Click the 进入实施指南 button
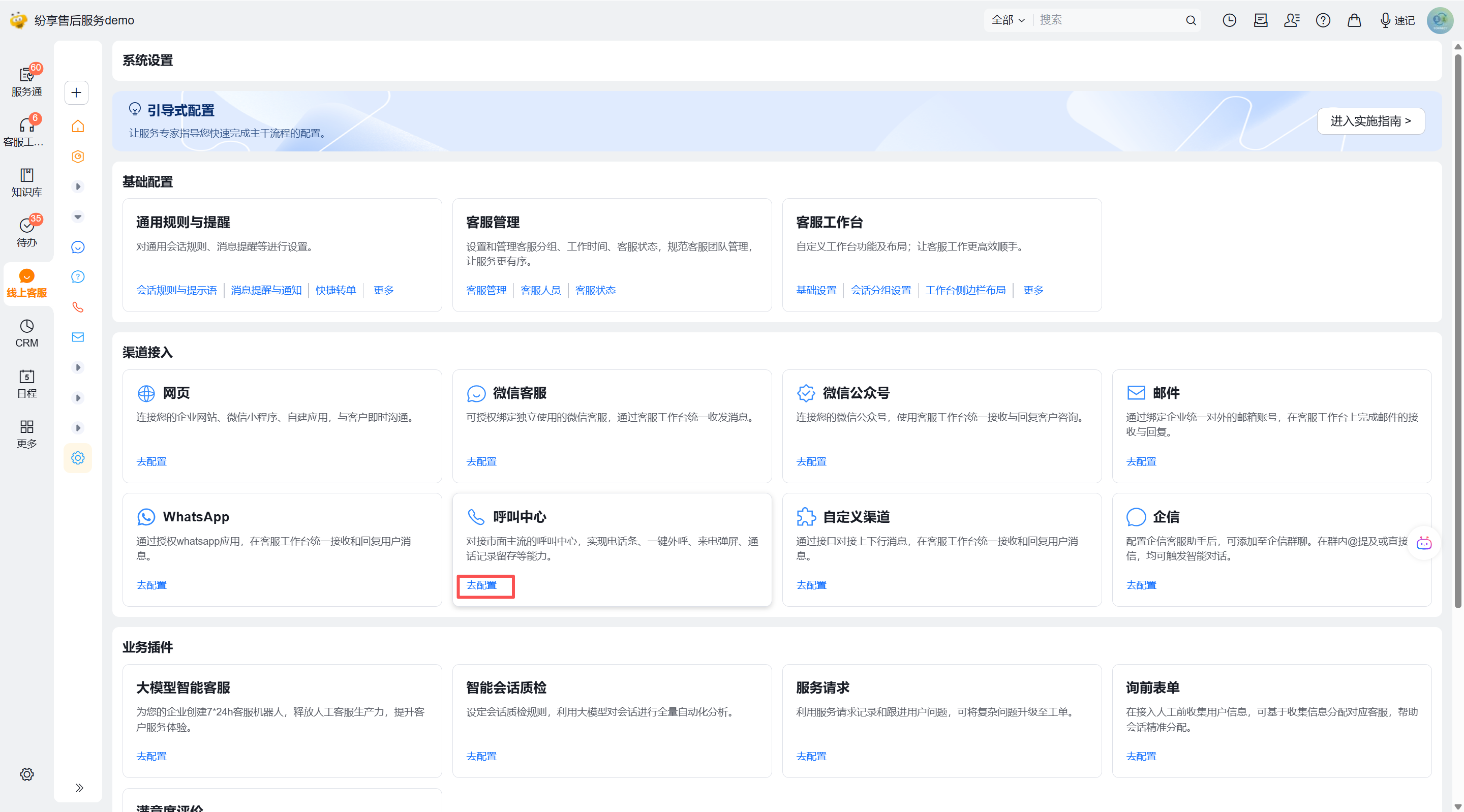This screenshot has width=1464, height=812. point(1370,121)
